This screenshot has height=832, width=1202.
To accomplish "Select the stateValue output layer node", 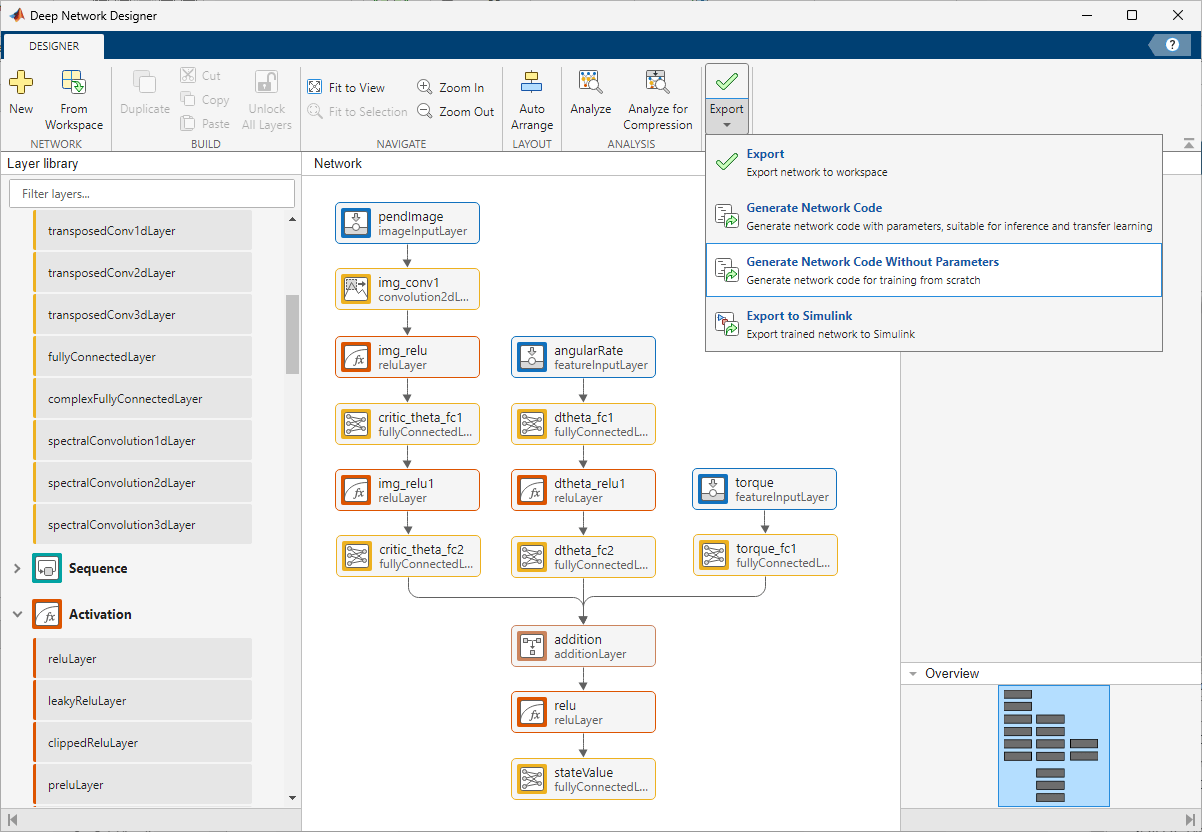I will 583,779.
